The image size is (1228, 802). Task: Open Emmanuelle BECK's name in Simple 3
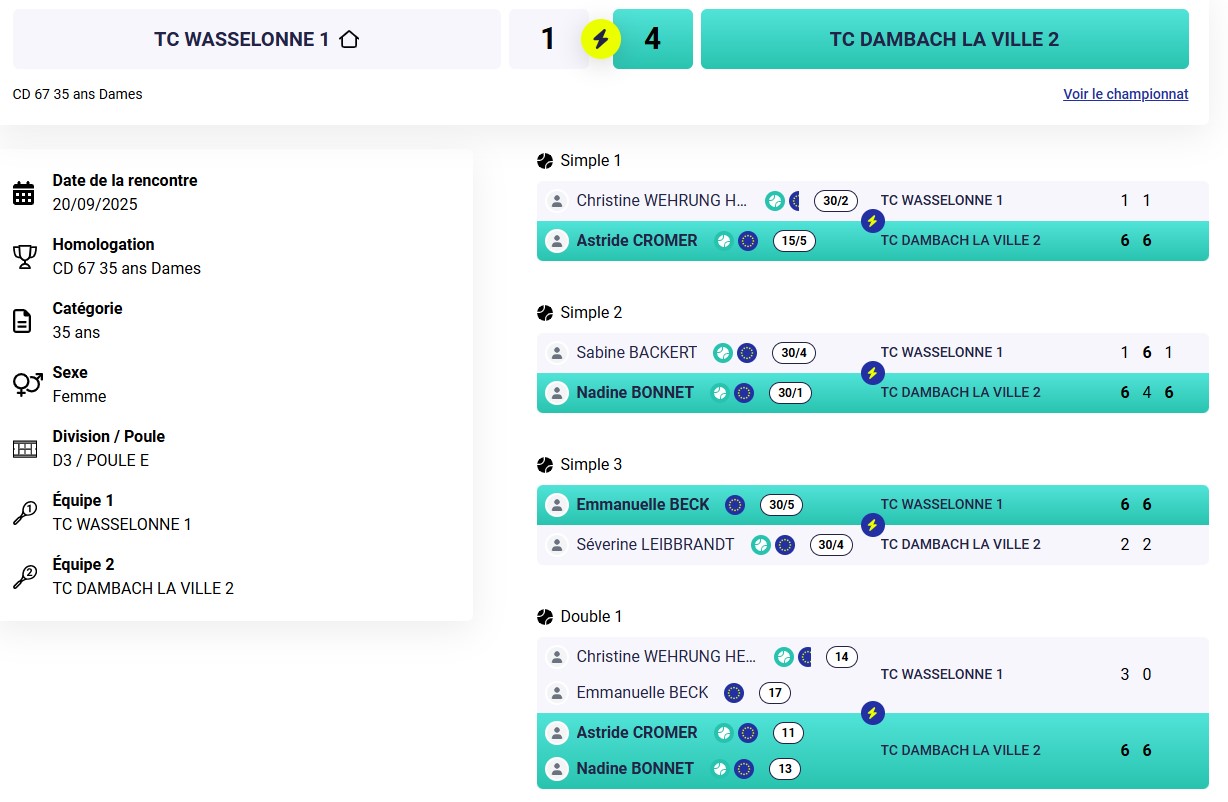pos(642,505)
